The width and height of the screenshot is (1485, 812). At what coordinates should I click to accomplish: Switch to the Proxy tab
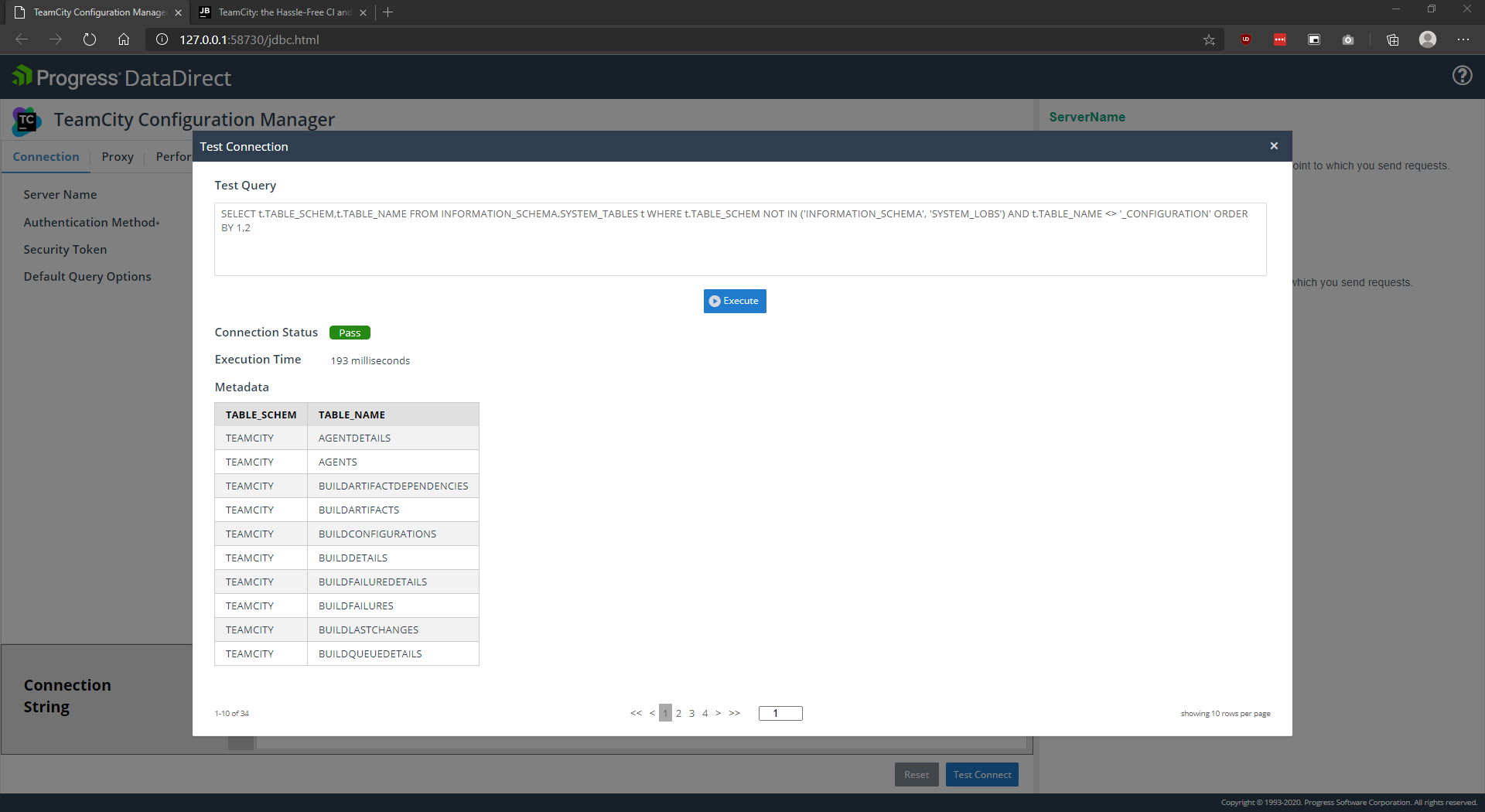click(x=118, y=157)
